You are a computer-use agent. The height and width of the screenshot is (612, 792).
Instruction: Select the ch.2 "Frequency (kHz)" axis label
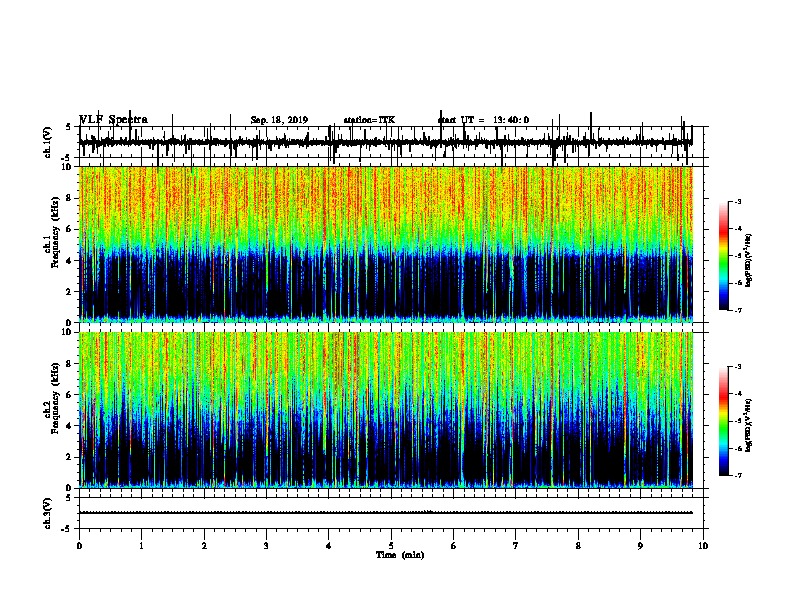click(55, 398)
